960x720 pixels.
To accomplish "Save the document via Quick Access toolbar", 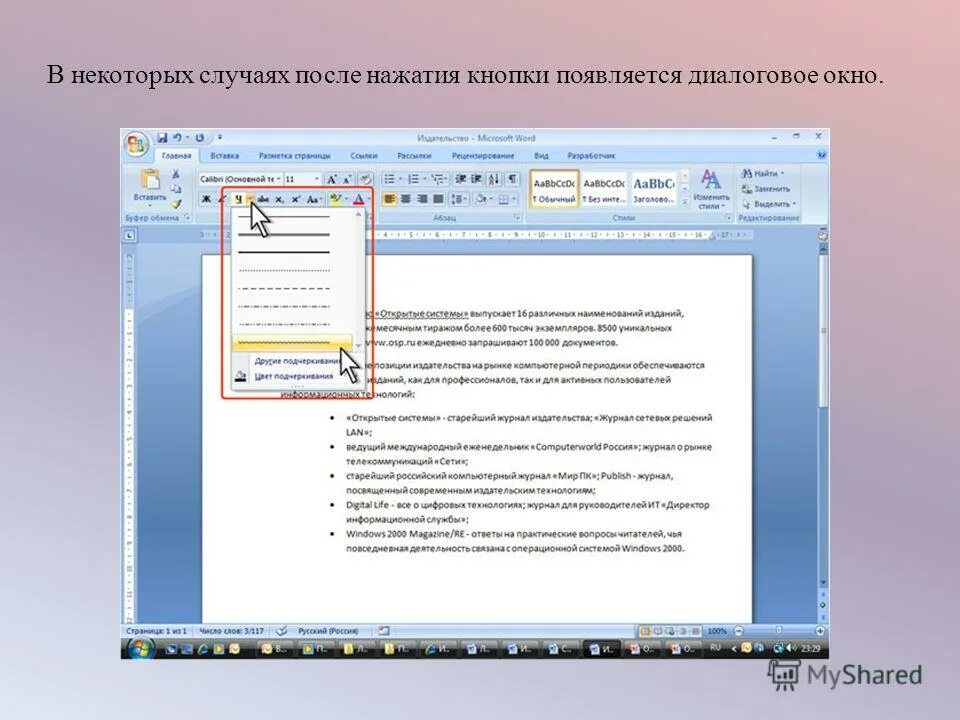I will pyautogui.click(x=162, y=138).
